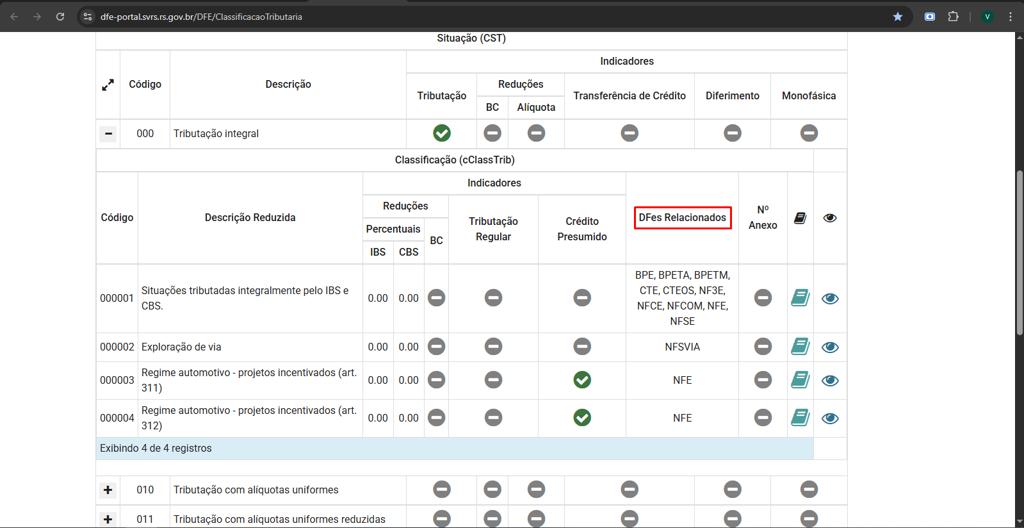Expand row 011 alíquotas uniformes reduzidas
The image size is (1024, 528).
pos(108,519)
